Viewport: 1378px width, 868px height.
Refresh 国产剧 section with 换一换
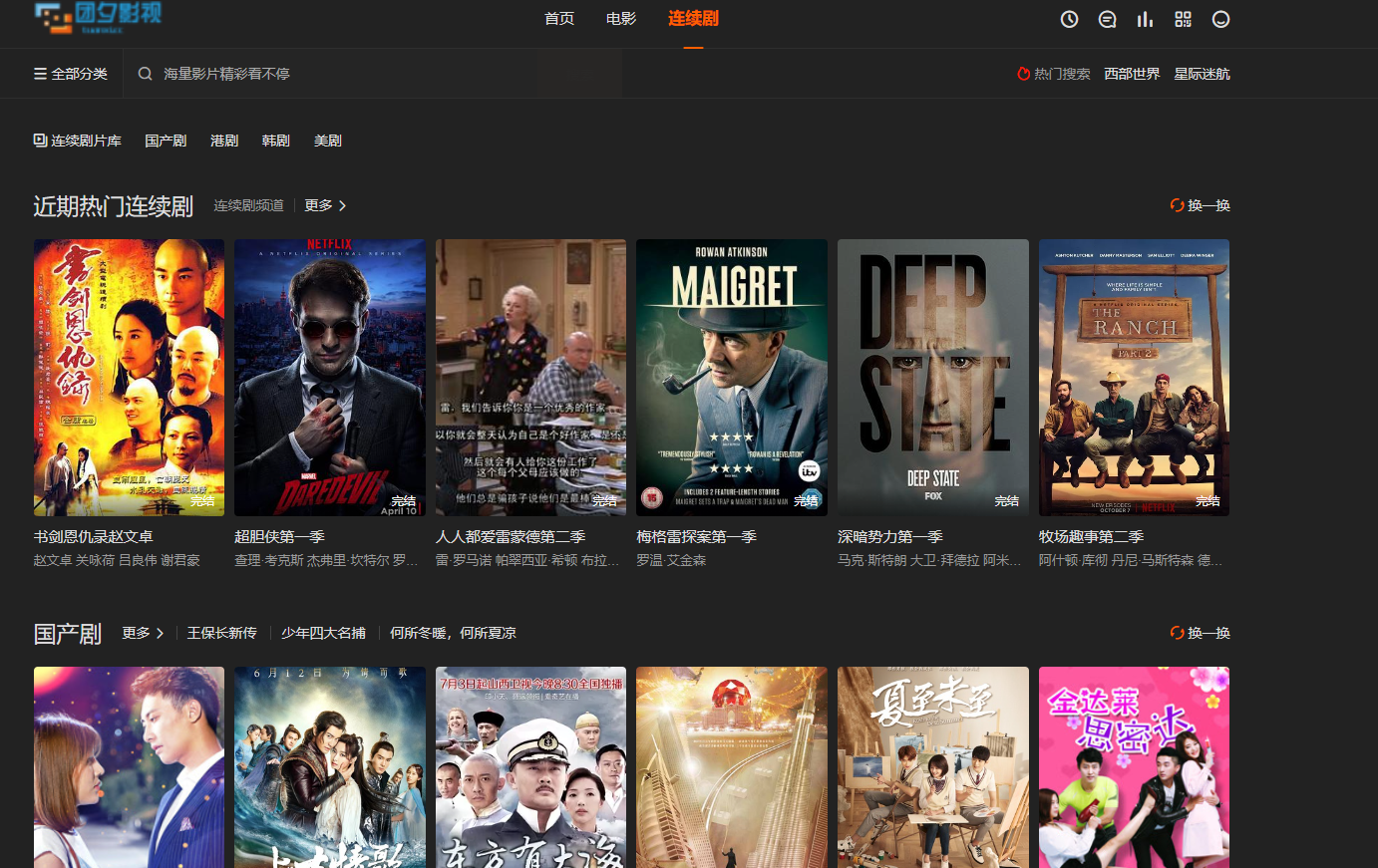pyautogui.click(x=1201, y=633)
